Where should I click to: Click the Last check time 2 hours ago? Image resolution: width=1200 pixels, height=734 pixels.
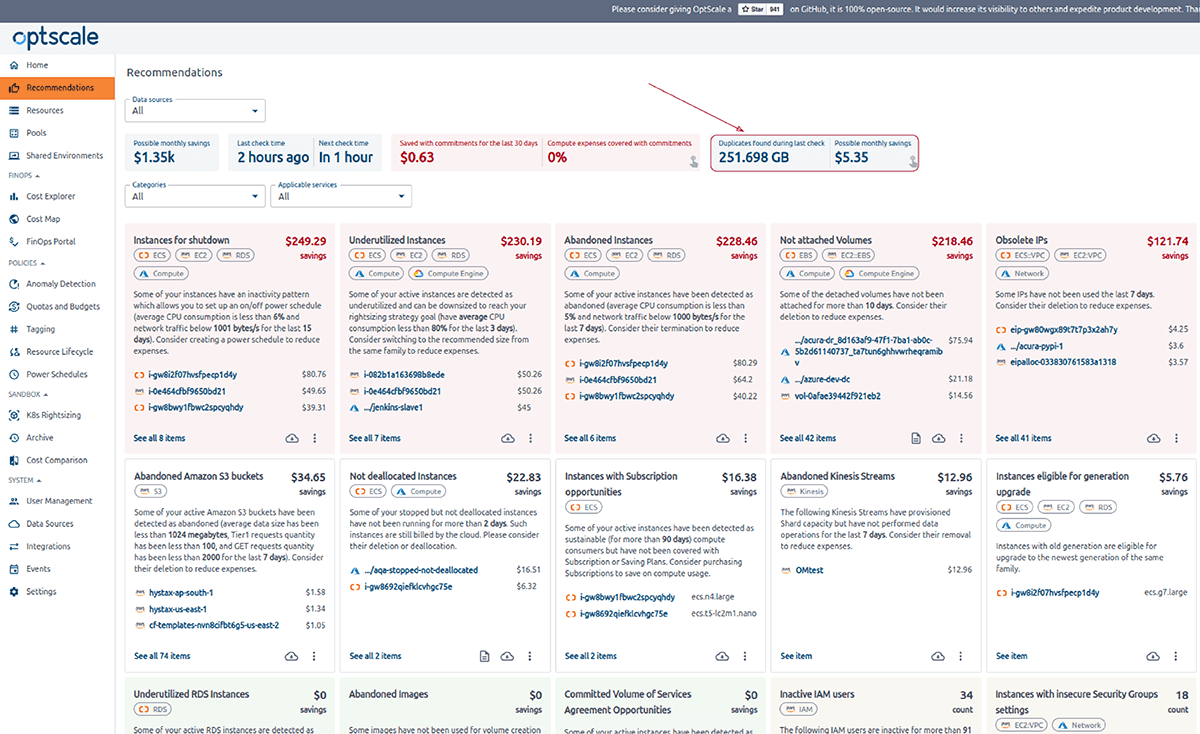coord(273,158)
